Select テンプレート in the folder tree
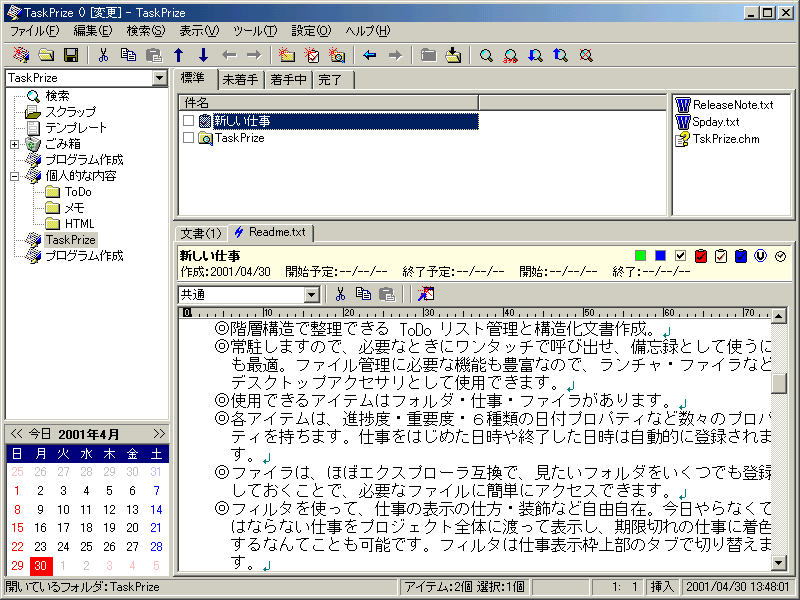Viewport: 800px width, 600px height. pyautogui.click(x=76, y=128)
